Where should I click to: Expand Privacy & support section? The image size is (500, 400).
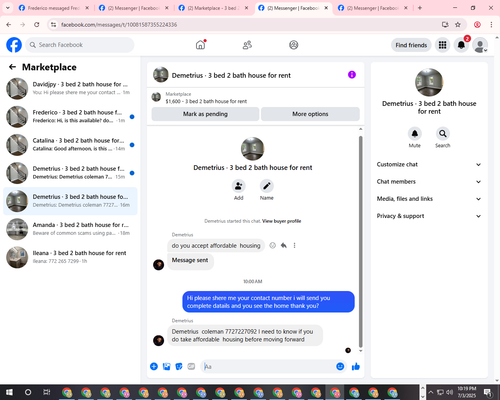(x=429, y=216)
